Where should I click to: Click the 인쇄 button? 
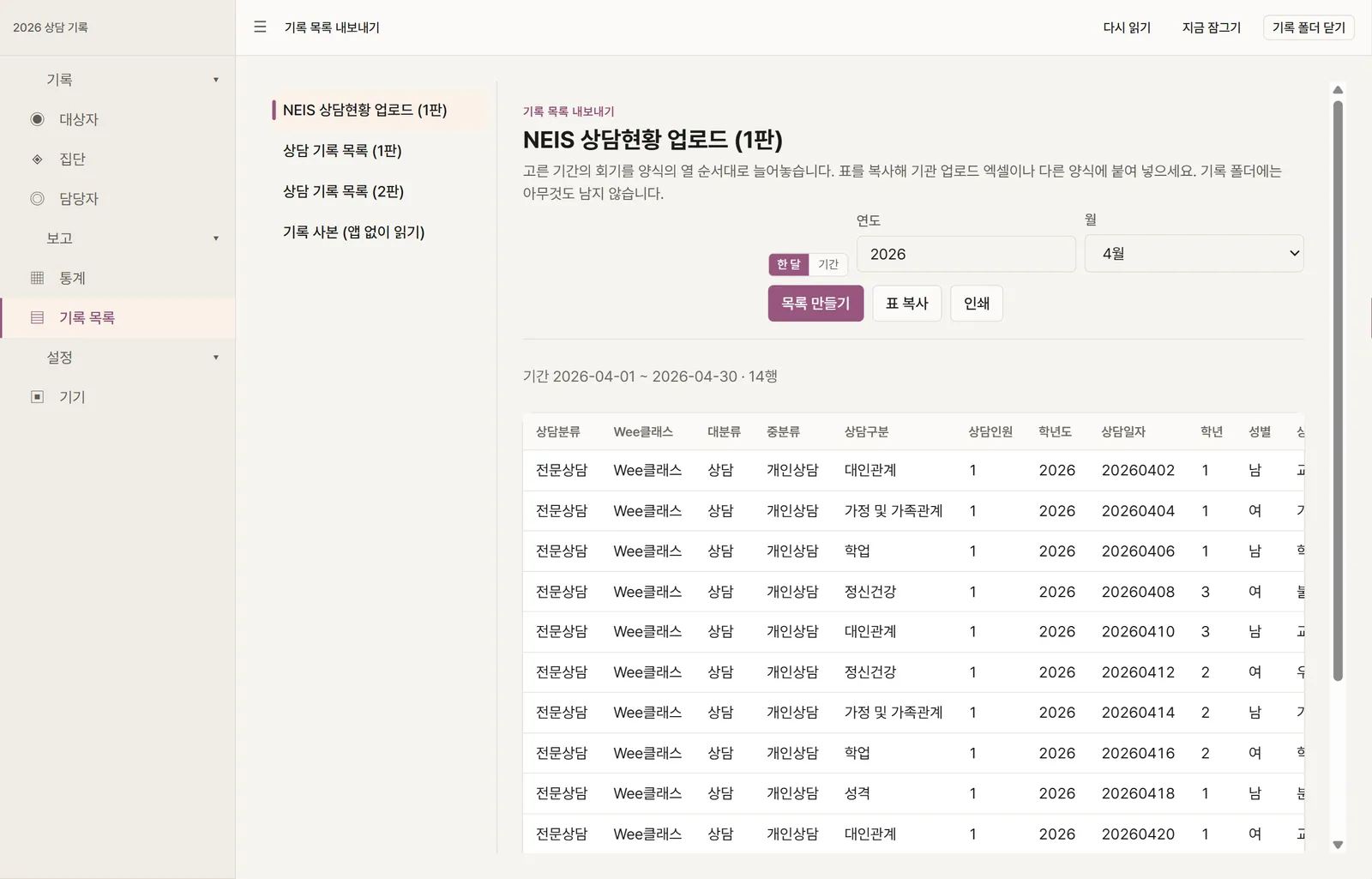tap(977, 304)
